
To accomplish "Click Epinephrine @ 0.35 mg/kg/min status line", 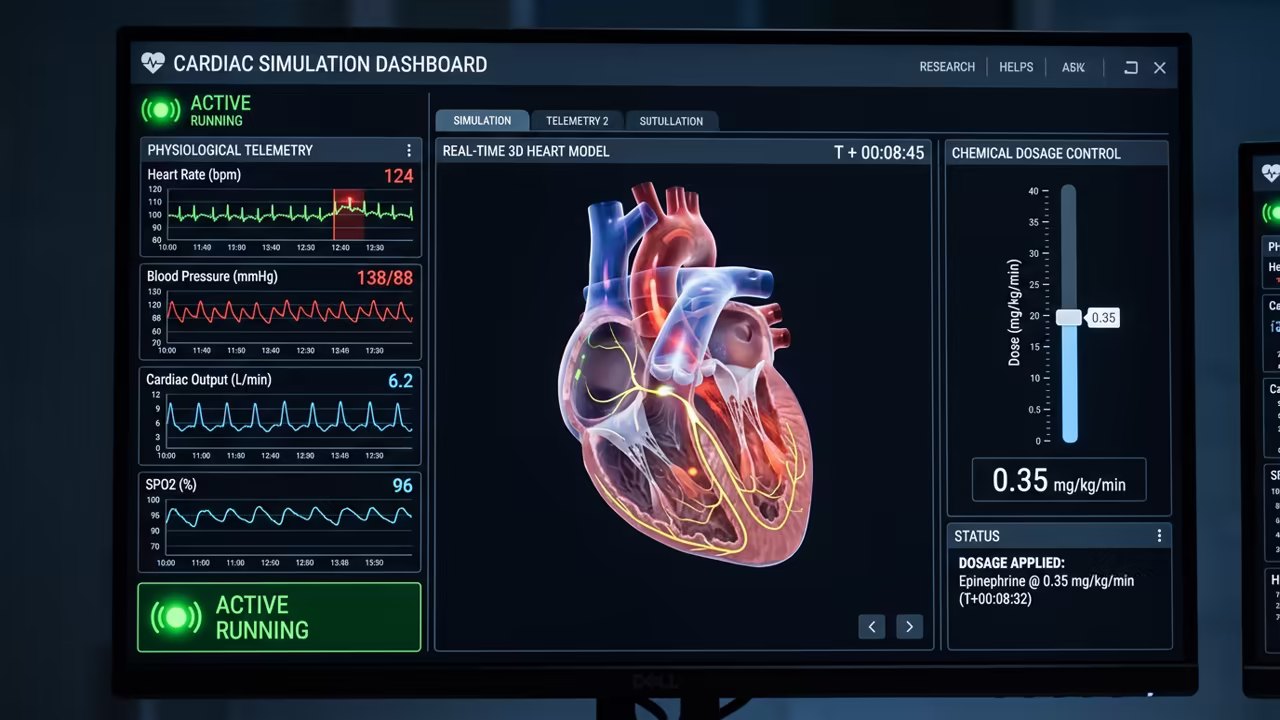I will tap(1046, 581).
